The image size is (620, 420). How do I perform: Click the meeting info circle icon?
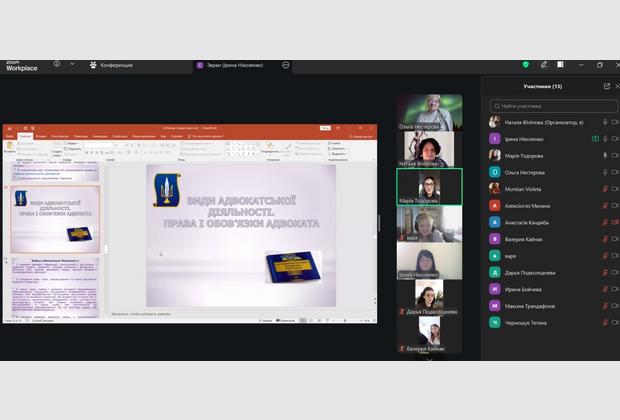click(57, 64)
